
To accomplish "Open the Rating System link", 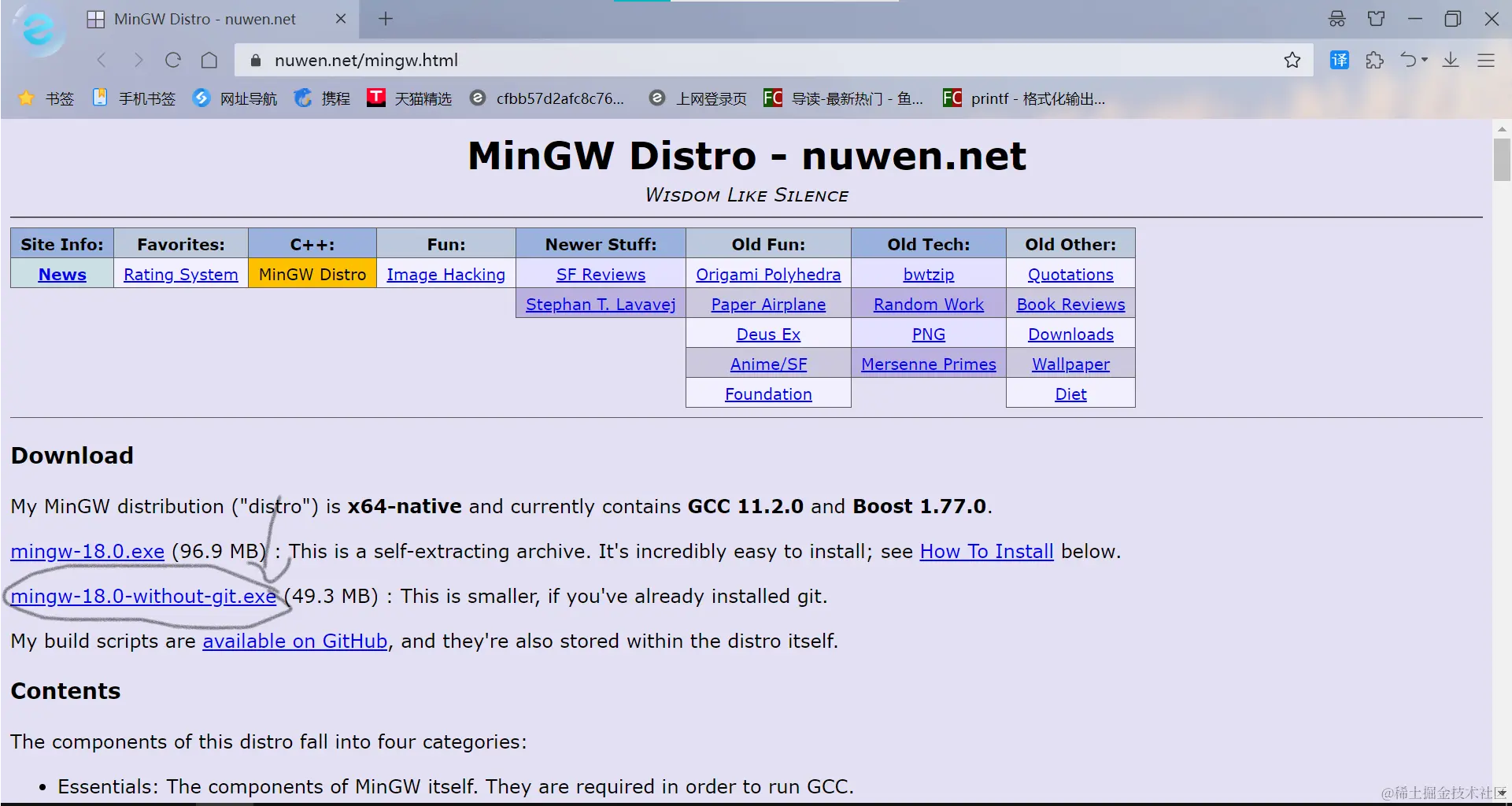I will click(x=181, y=275).
